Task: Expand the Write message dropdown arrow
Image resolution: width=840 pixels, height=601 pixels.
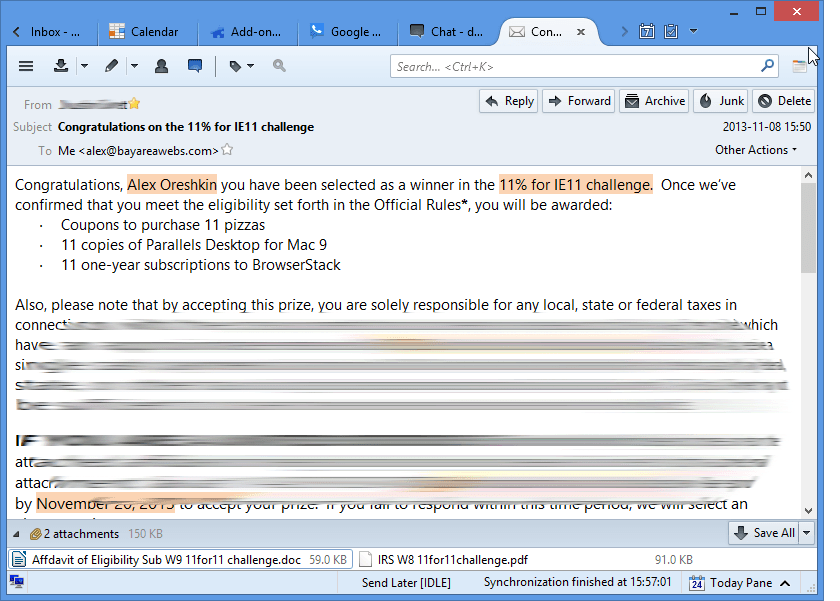Action: 134,66
